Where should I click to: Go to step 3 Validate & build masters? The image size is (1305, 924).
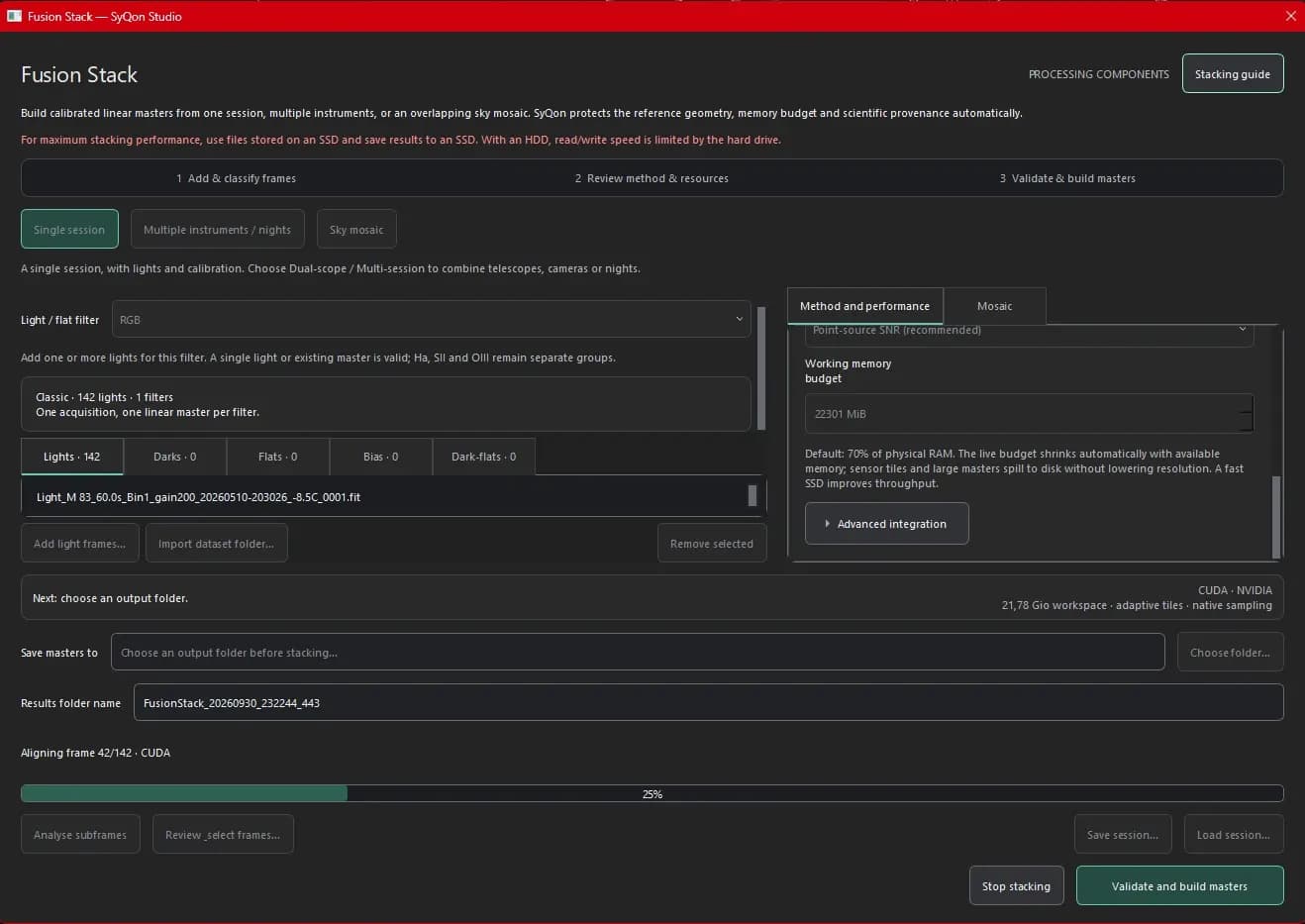coord(1067,178)
